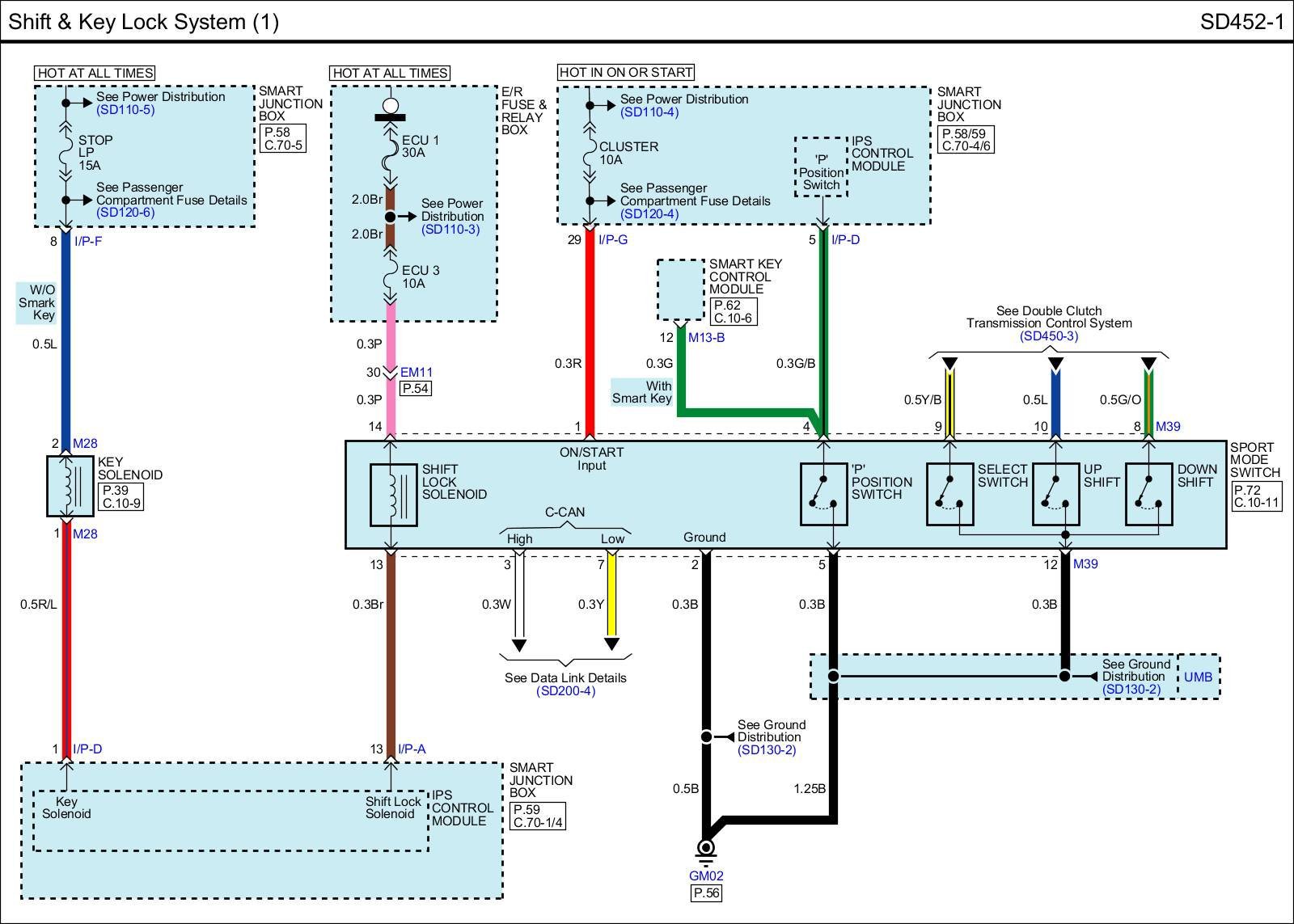Open the SD110-5 power distribution link
The width and height of the screenshot is (1294, 924).
[x=125, y=110]
